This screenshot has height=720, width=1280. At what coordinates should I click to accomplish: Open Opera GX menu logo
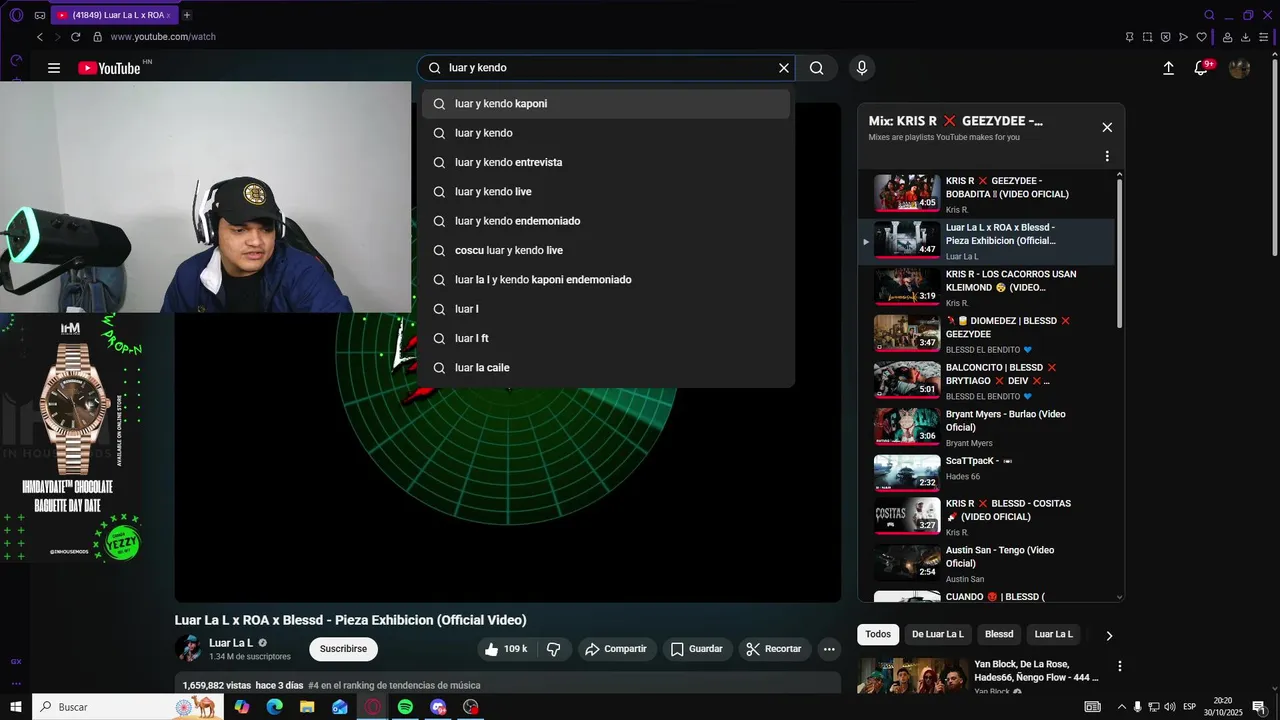(16, 15)
